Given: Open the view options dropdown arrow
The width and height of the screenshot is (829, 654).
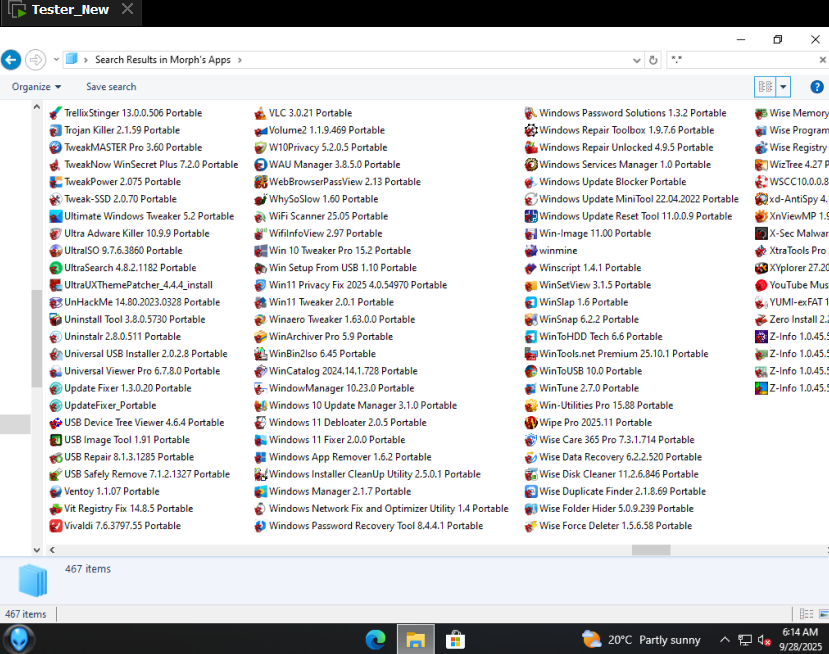Looking at the screenshot, I should (783, 87).
